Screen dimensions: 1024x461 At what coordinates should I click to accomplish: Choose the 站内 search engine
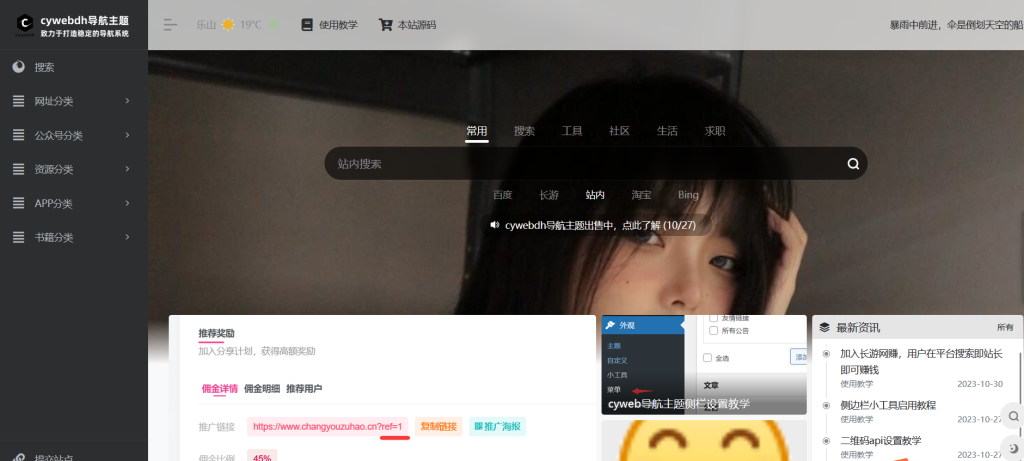[595, 195]
